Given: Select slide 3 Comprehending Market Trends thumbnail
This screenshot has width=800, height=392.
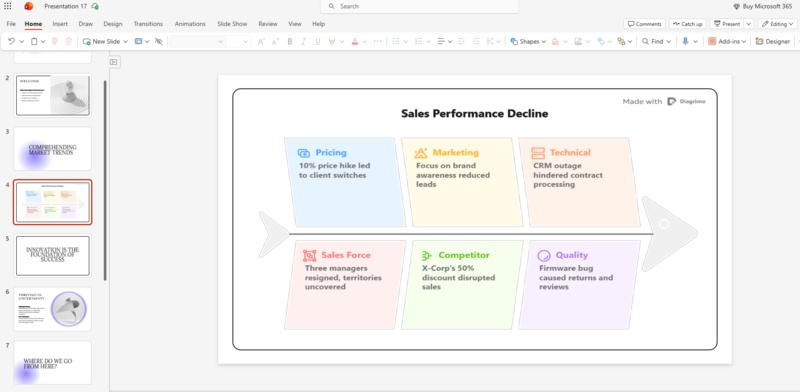Looking at the screenshot, I should click(53, 149).
